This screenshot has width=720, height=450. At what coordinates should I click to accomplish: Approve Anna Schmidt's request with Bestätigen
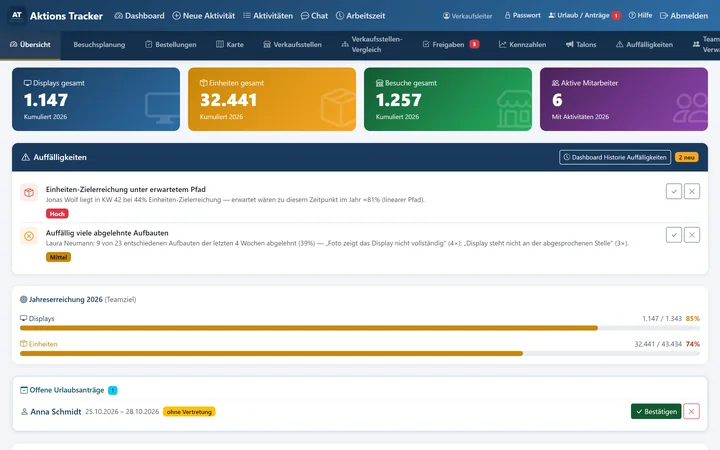tap(656, 411)
